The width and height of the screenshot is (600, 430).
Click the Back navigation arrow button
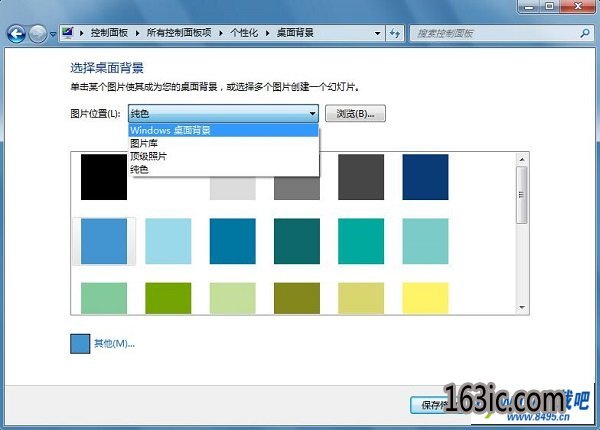pos(16,33)
